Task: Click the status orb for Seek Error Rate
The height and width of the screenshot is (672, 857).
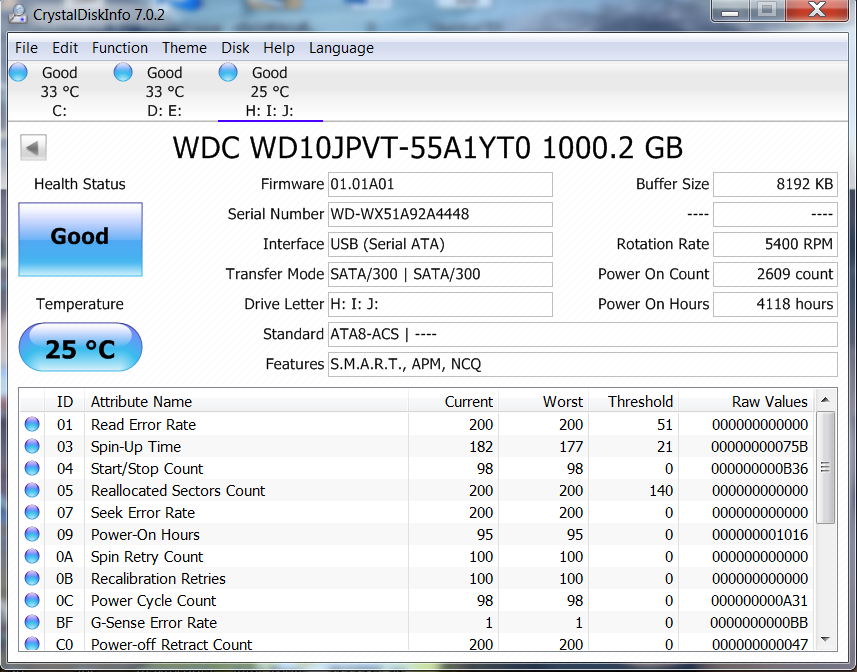Action: tap(32, 512)
